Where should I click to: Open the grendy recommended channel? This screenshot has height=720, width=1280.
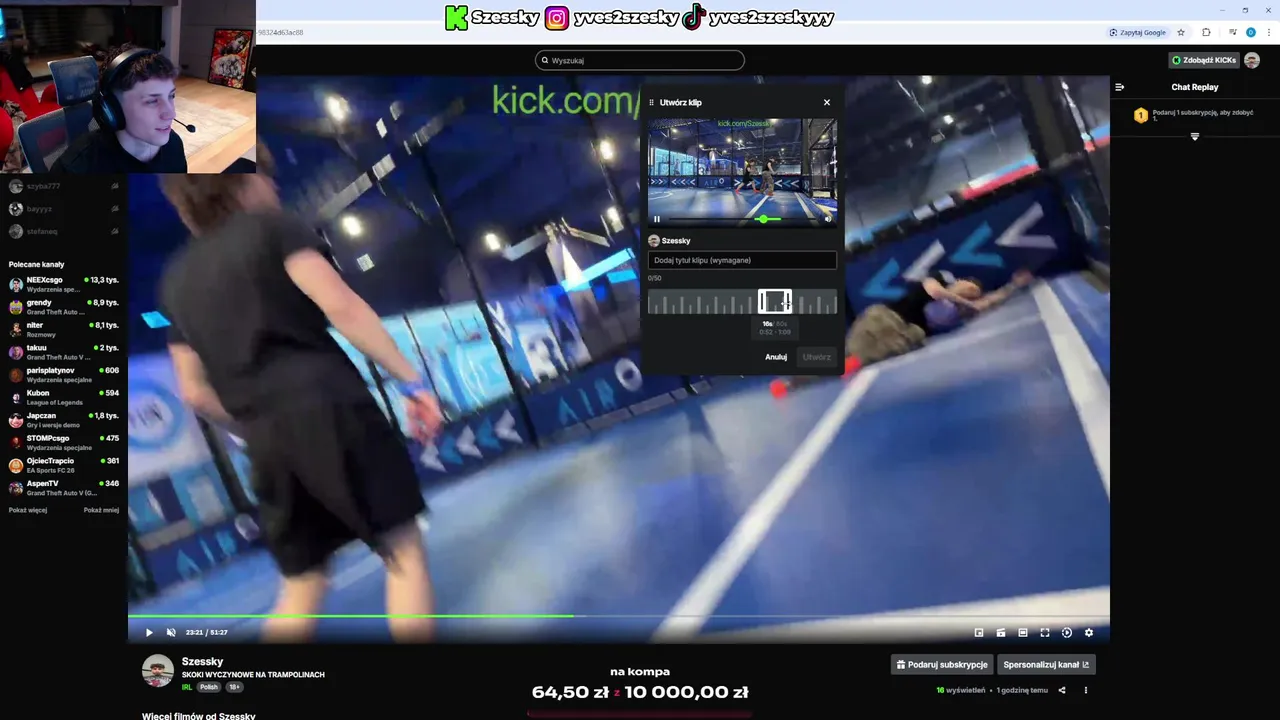coord(63,307)
